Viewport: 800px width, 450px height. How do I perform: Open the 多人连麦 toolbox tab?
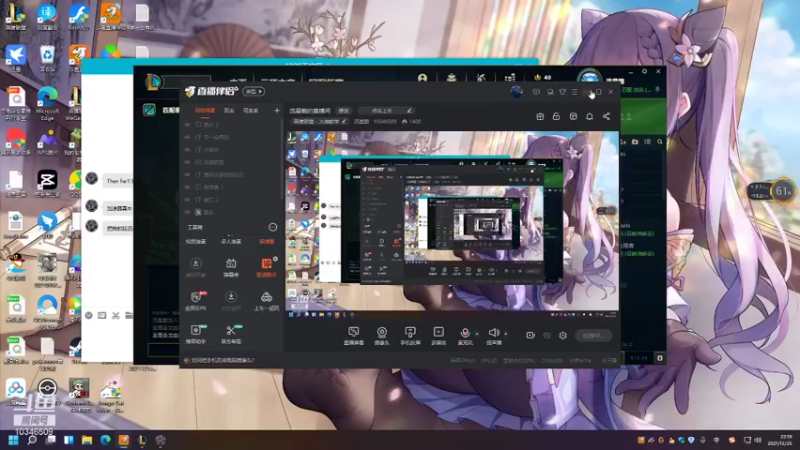231,241
